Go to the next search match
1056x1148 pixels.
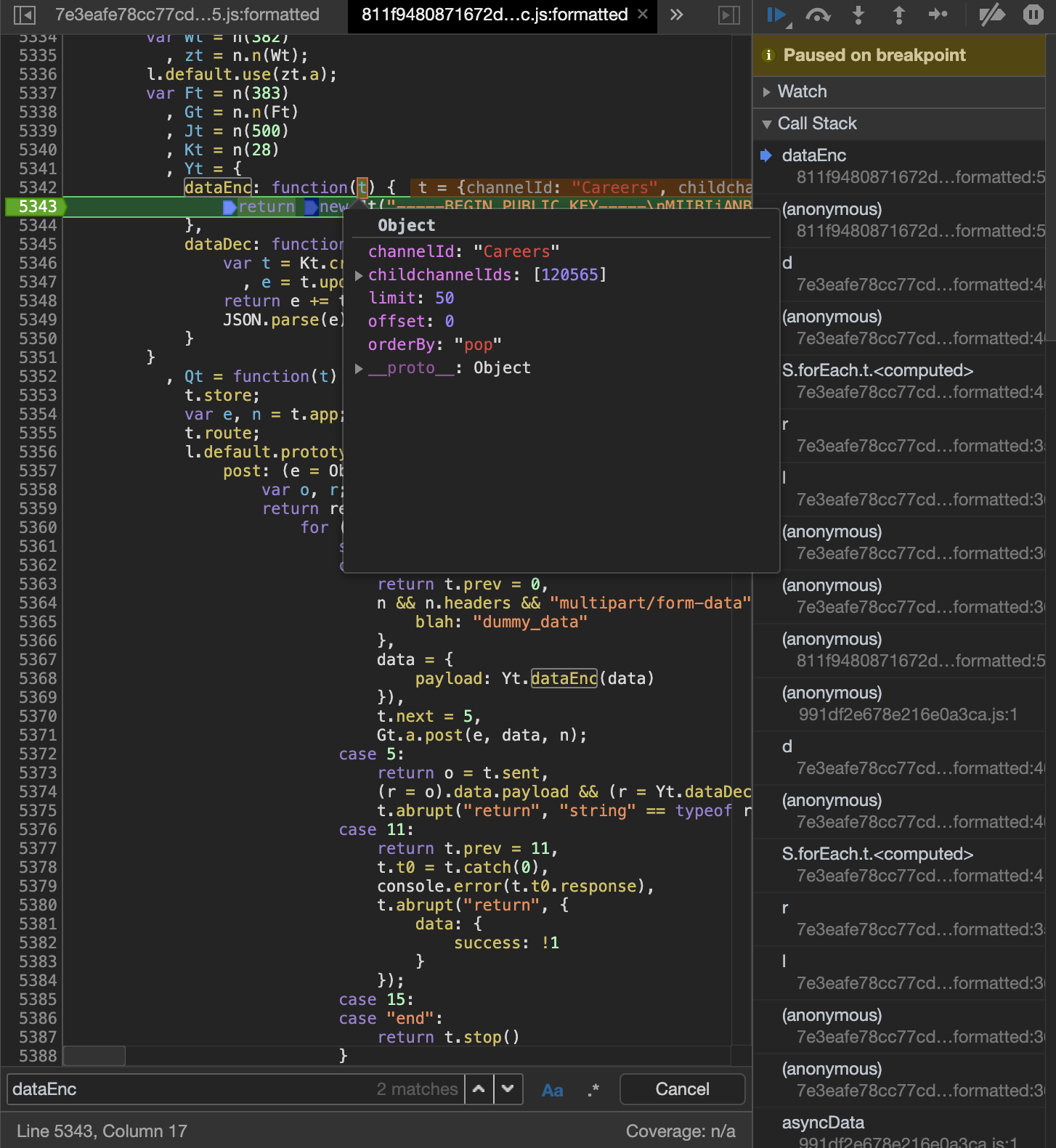(x=508, y=1089)
